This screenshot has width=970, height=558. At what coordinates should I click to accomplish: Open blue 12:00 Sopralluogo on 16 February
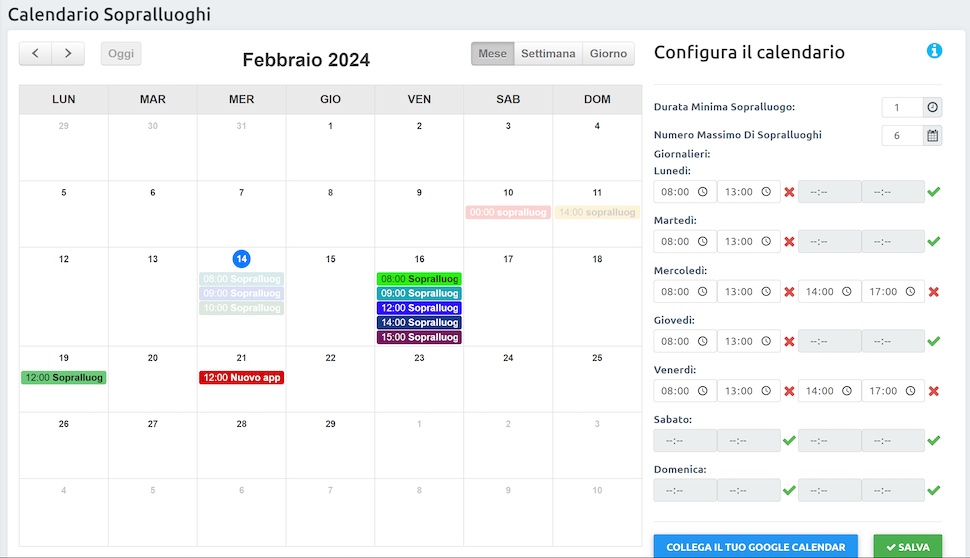click(x=419, y=308)
